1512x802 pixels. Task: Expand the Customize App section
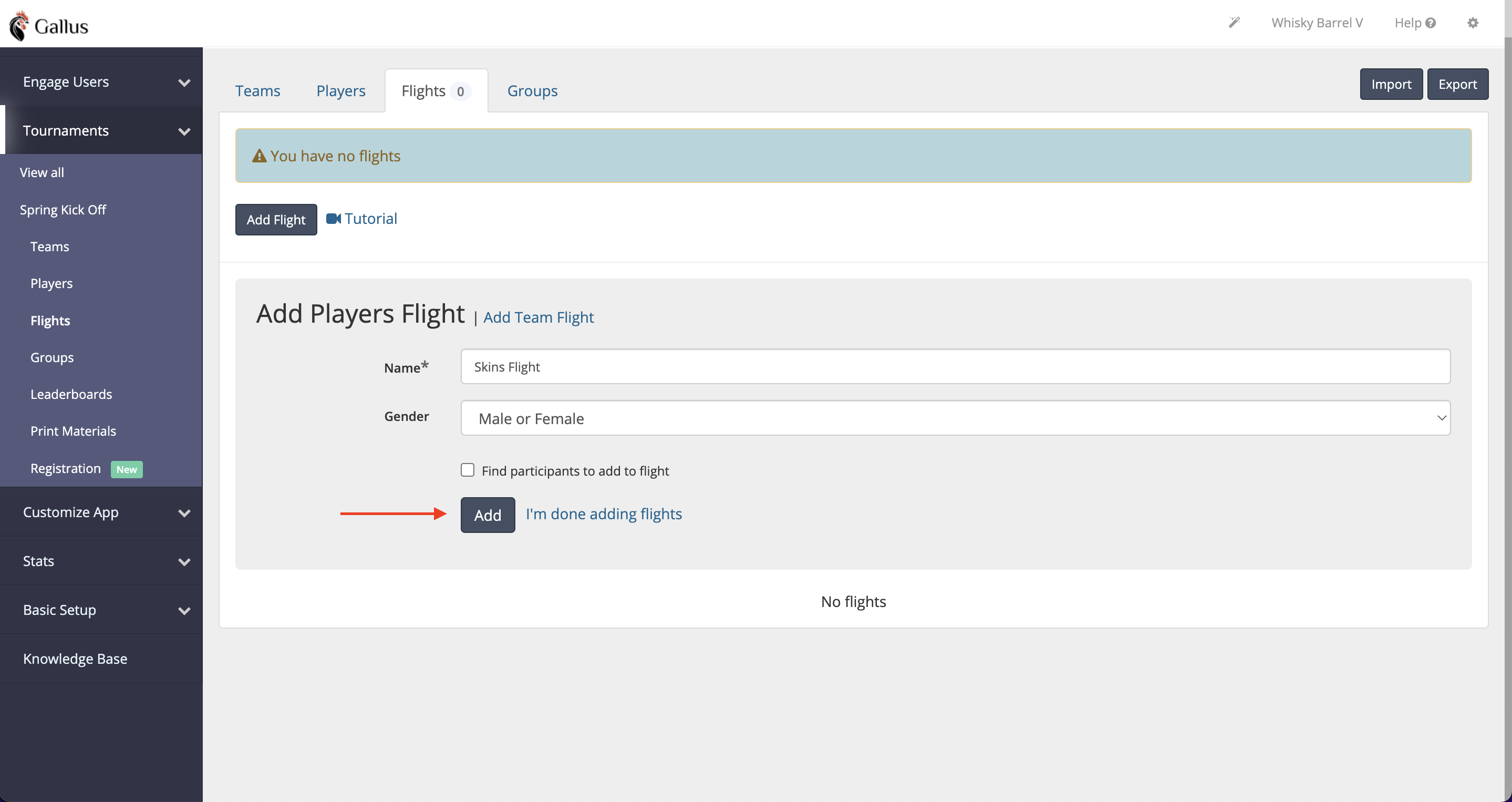[x=101, y=512]
